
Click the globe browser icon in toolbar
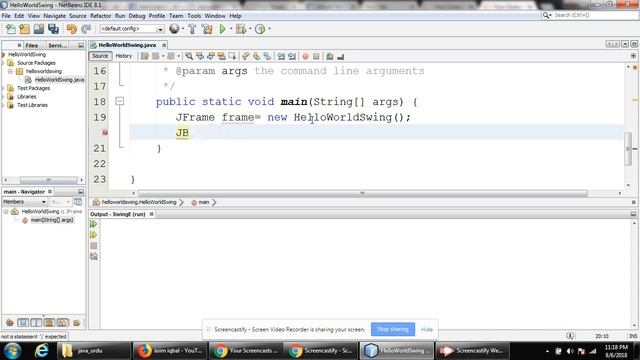(174, 29)
